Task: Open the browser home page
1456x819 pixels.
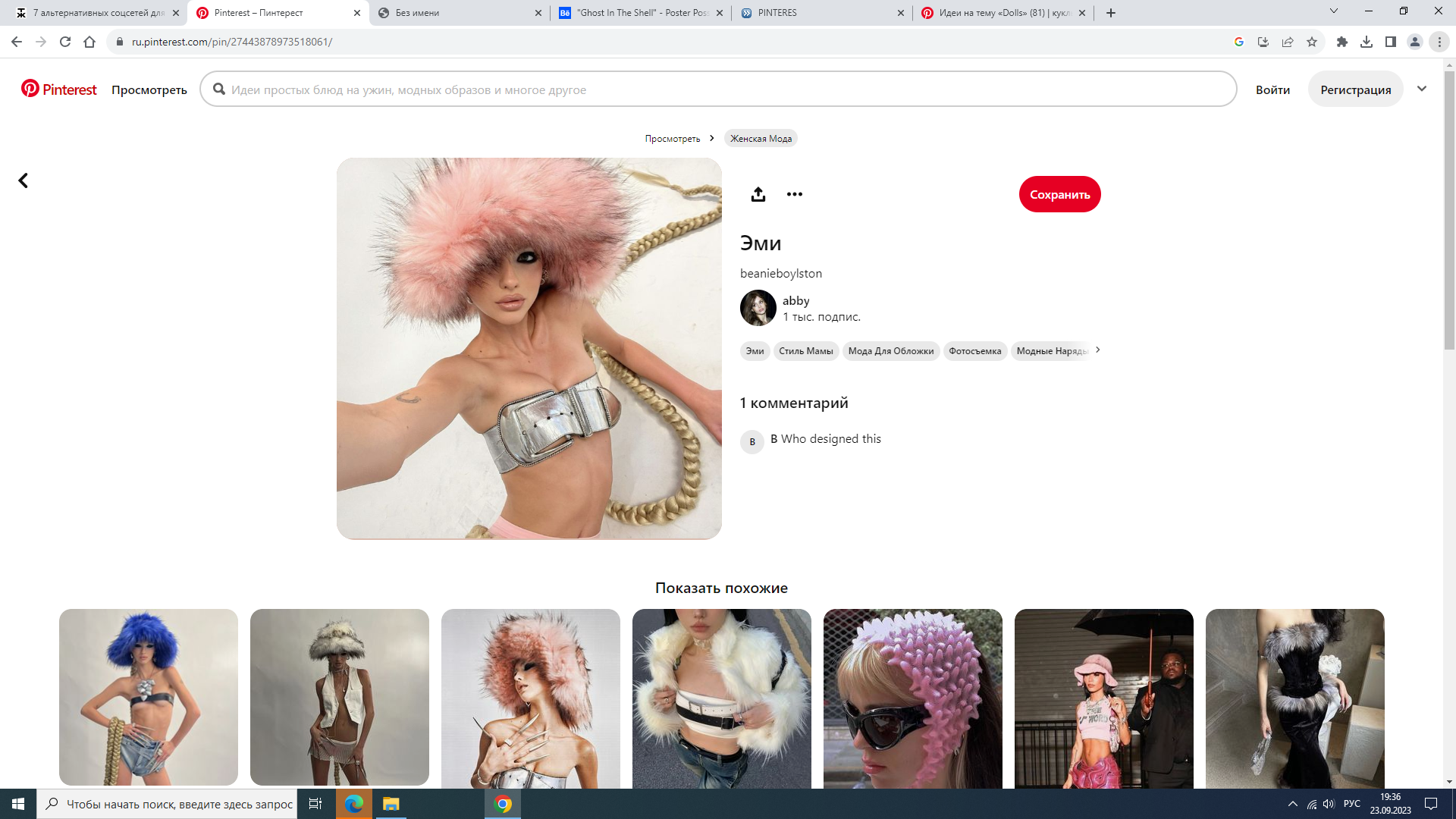Action: tap(89, 42)
